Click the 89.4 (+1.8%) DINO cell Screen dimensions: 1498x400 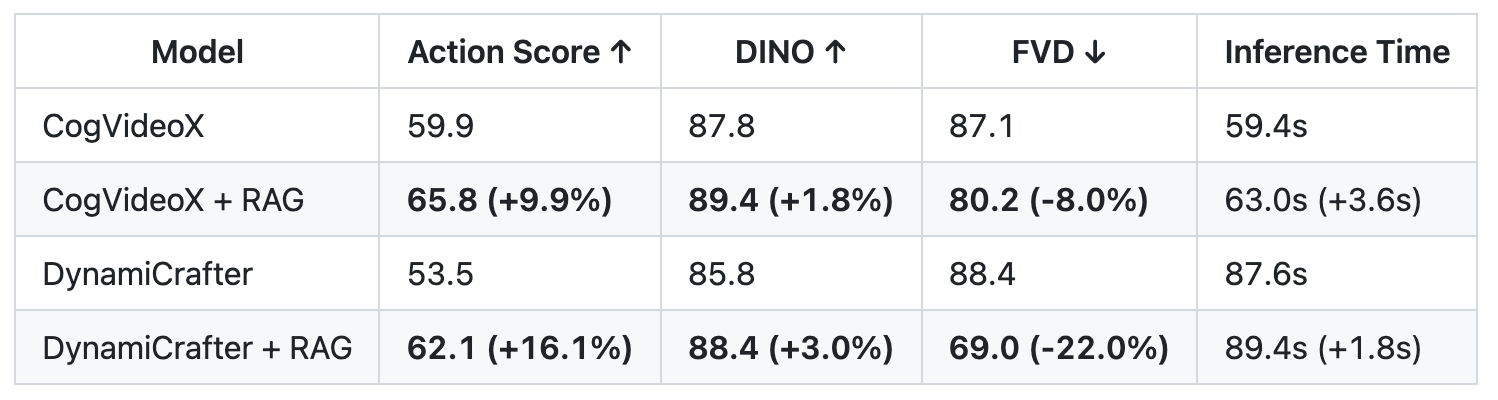[790, 200]
